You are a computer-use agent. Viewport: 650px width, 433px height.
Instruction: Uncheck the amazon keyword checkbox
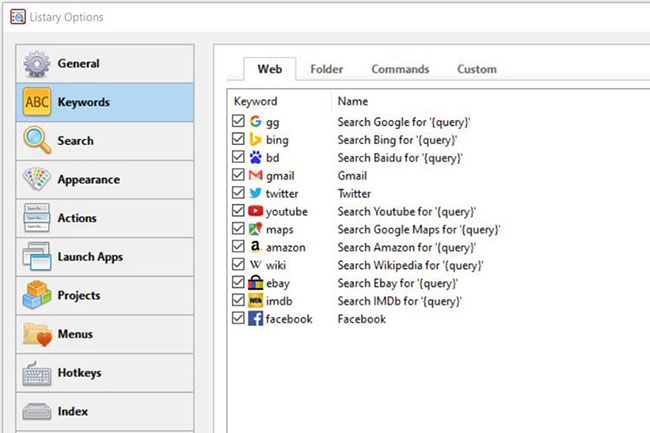(x=238, y=246)
